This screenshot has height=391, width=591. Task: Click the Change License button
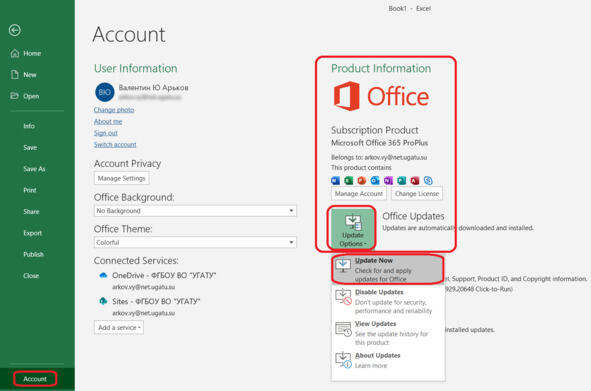click(x=417, y=193)
